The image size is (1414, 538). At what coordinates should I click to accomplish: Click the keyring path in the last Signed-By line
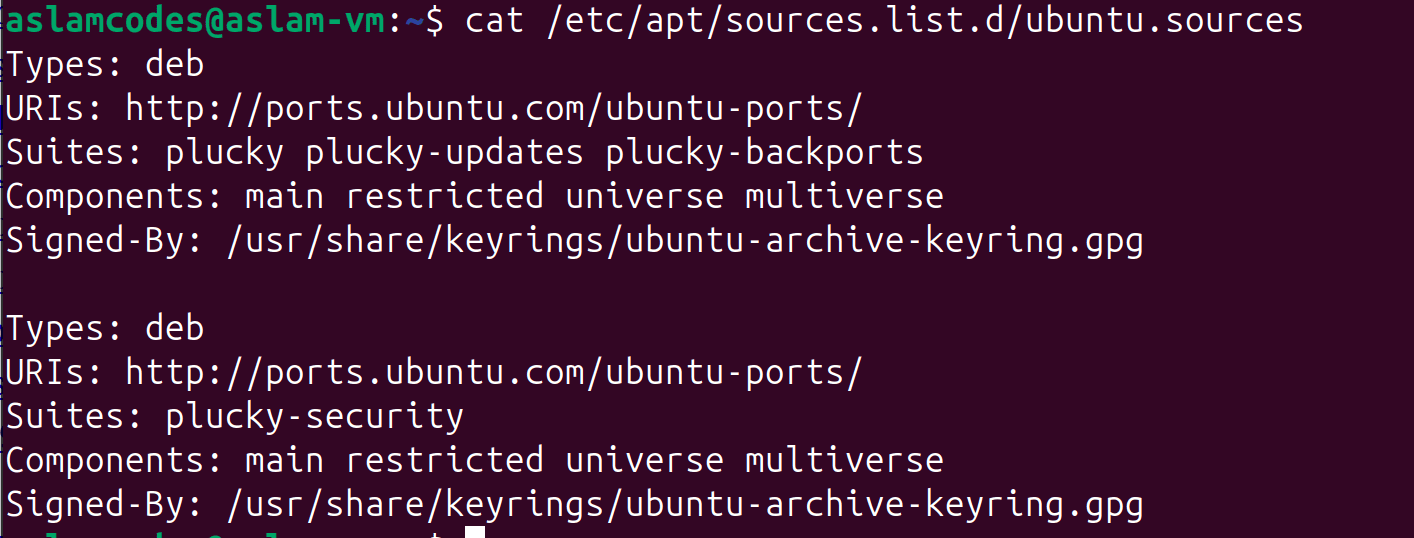pyautogui.click(x=684, y=504)
